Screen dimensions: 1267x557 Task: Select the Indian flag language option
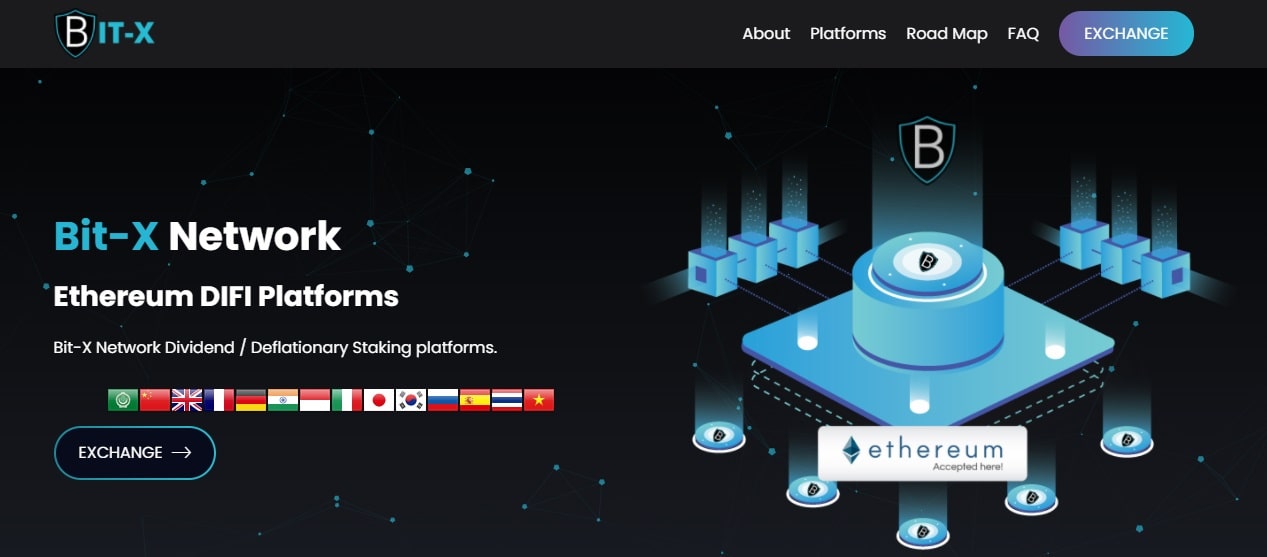(283, 400)
